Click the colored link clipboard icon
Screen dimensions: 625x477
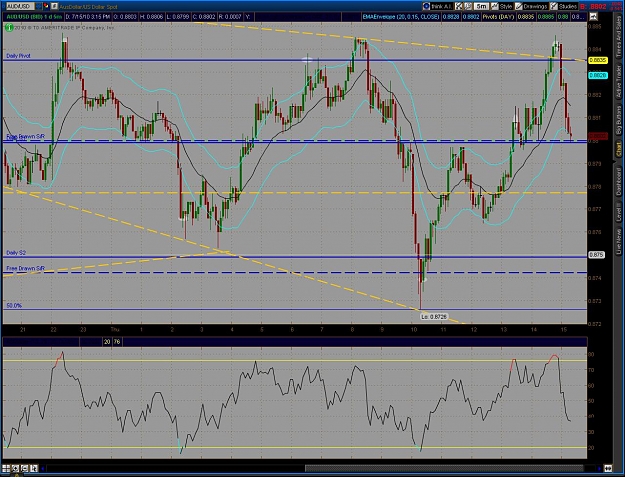[x=46, y=6]
